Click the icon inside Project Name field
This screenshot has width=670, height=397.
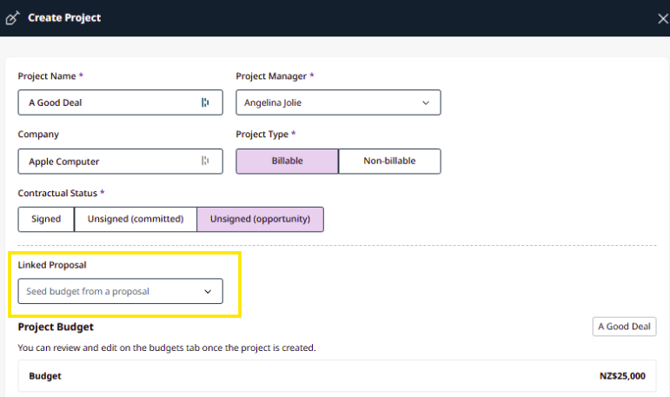click(205, 102)
